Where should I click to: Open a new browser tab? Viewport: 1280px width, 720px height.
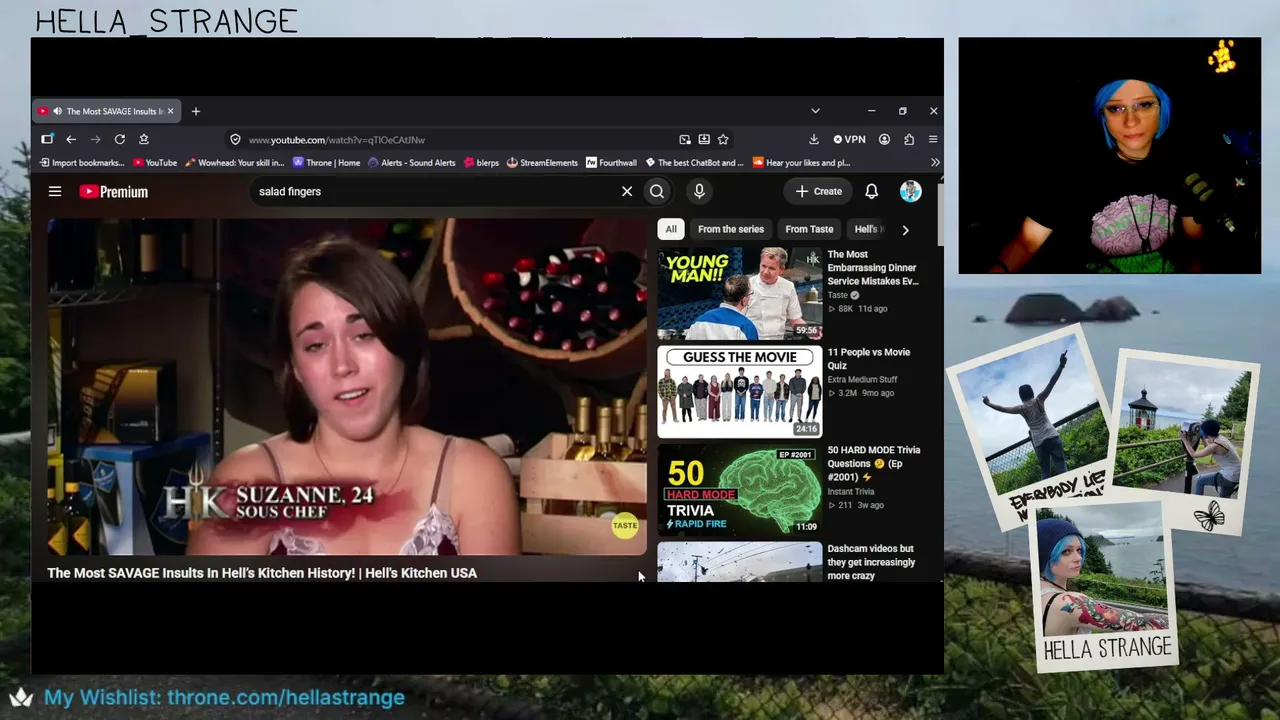click(196, 111)
